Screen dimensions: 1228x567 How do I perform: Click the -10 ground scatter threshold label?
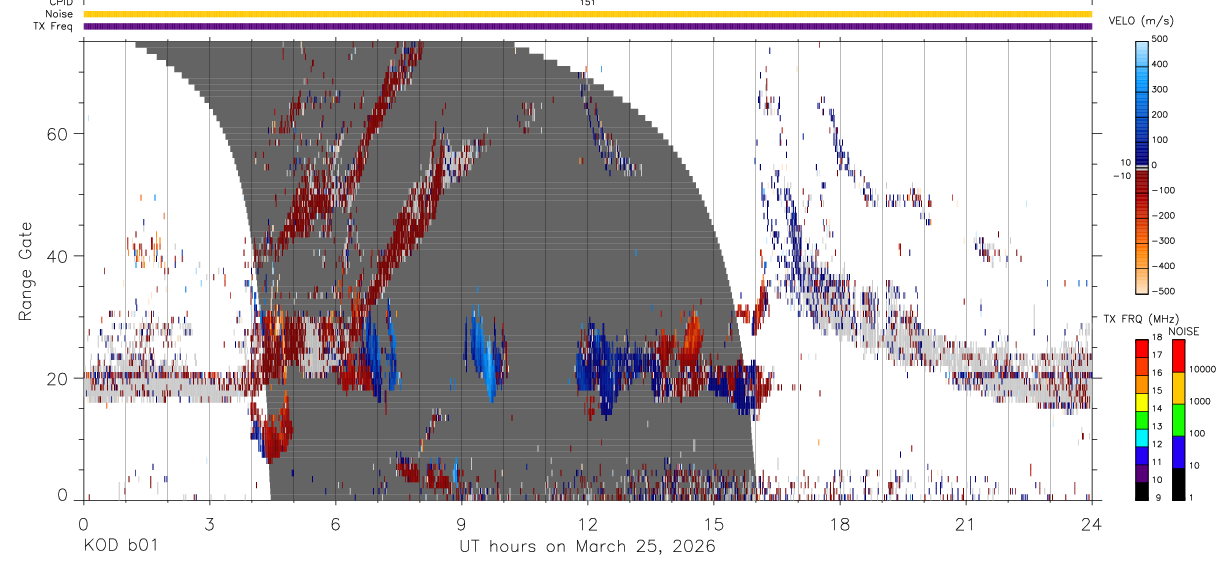tap(1121, 175)
